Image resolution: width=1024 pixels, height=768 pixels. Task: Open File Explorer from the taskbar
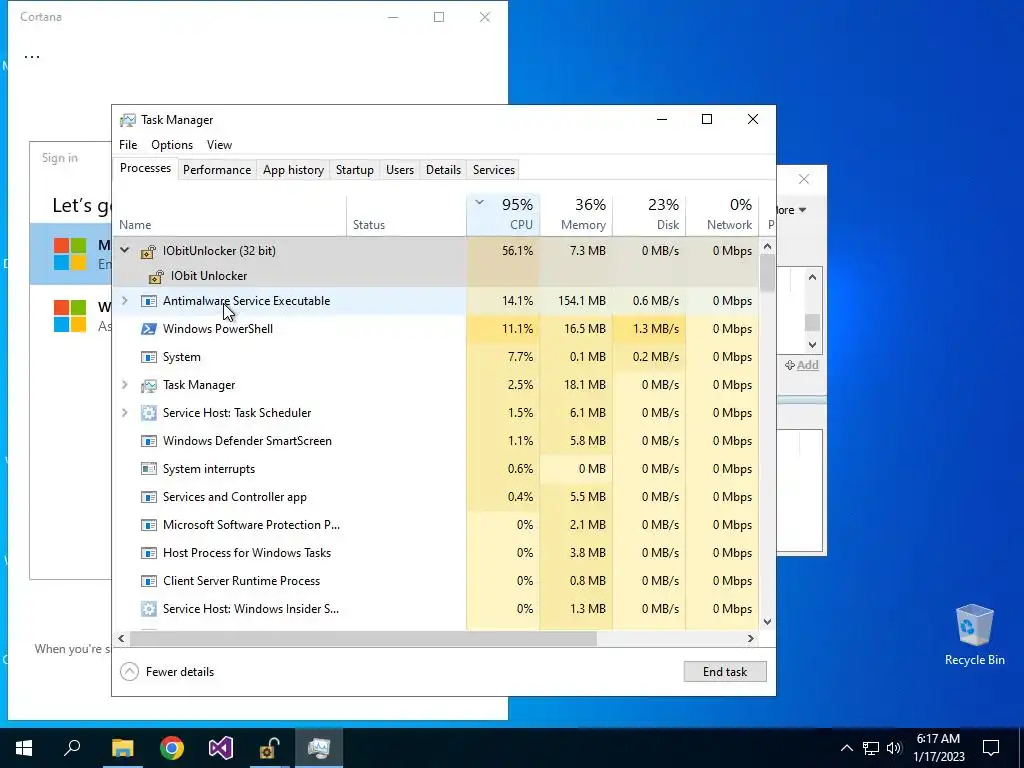122,748
